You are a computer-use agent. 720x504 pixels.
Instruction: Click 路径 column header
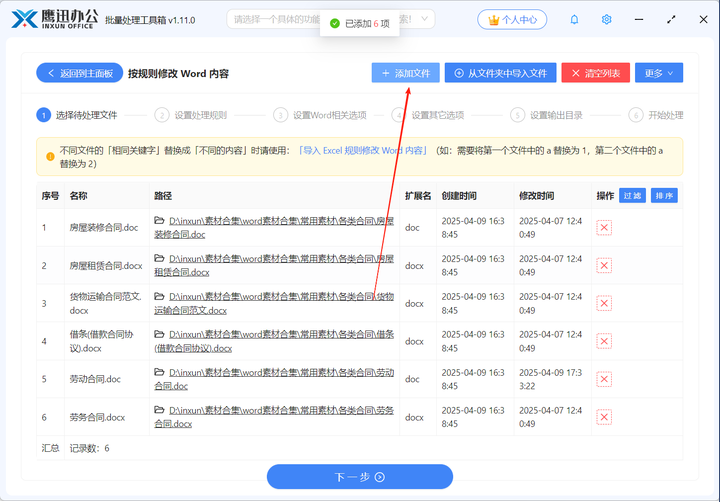pos(163,196)
